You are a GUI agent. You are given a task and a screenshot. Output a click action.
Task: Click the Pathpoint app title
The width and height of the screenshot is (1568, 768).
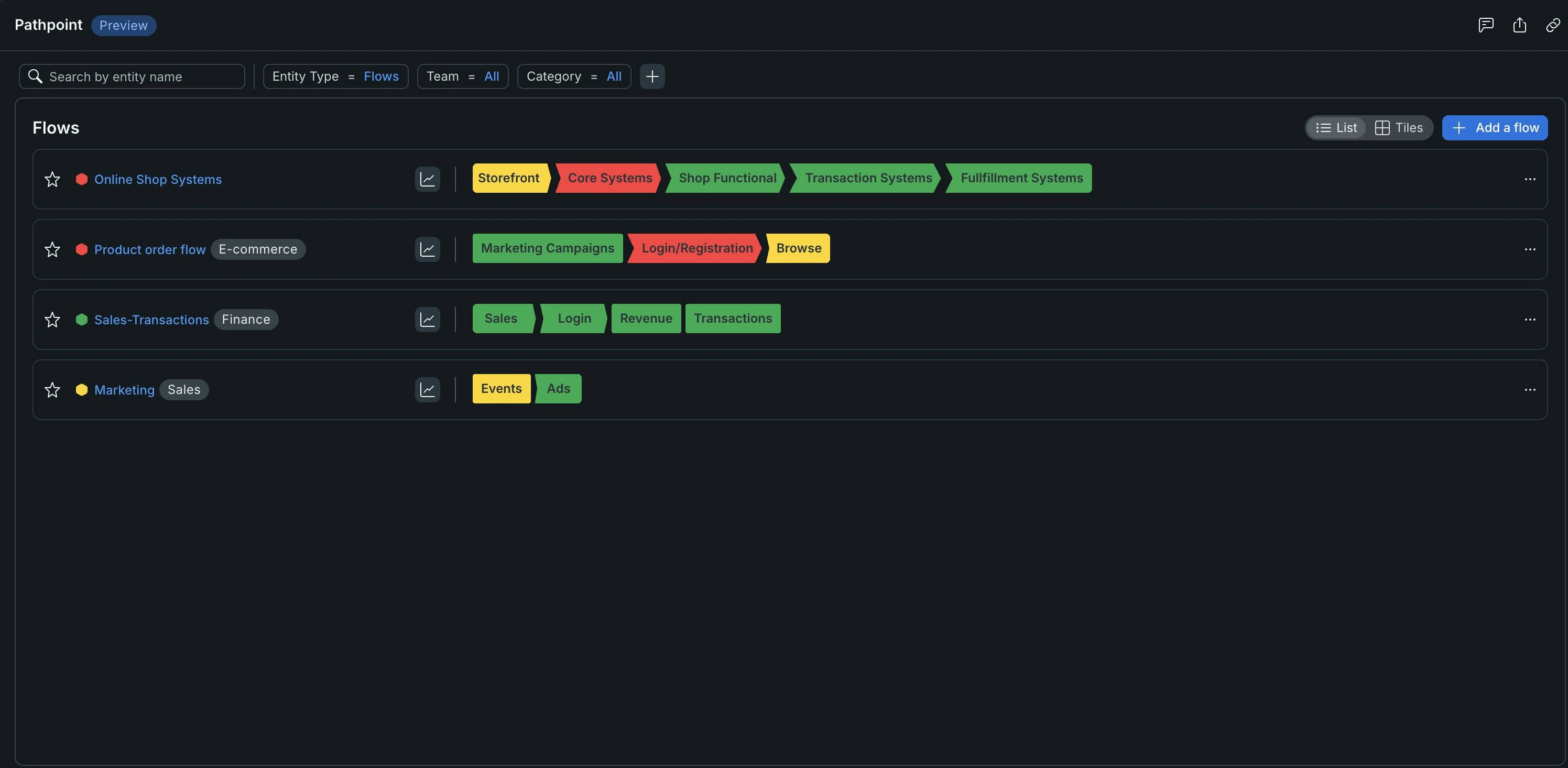point(48,25)
